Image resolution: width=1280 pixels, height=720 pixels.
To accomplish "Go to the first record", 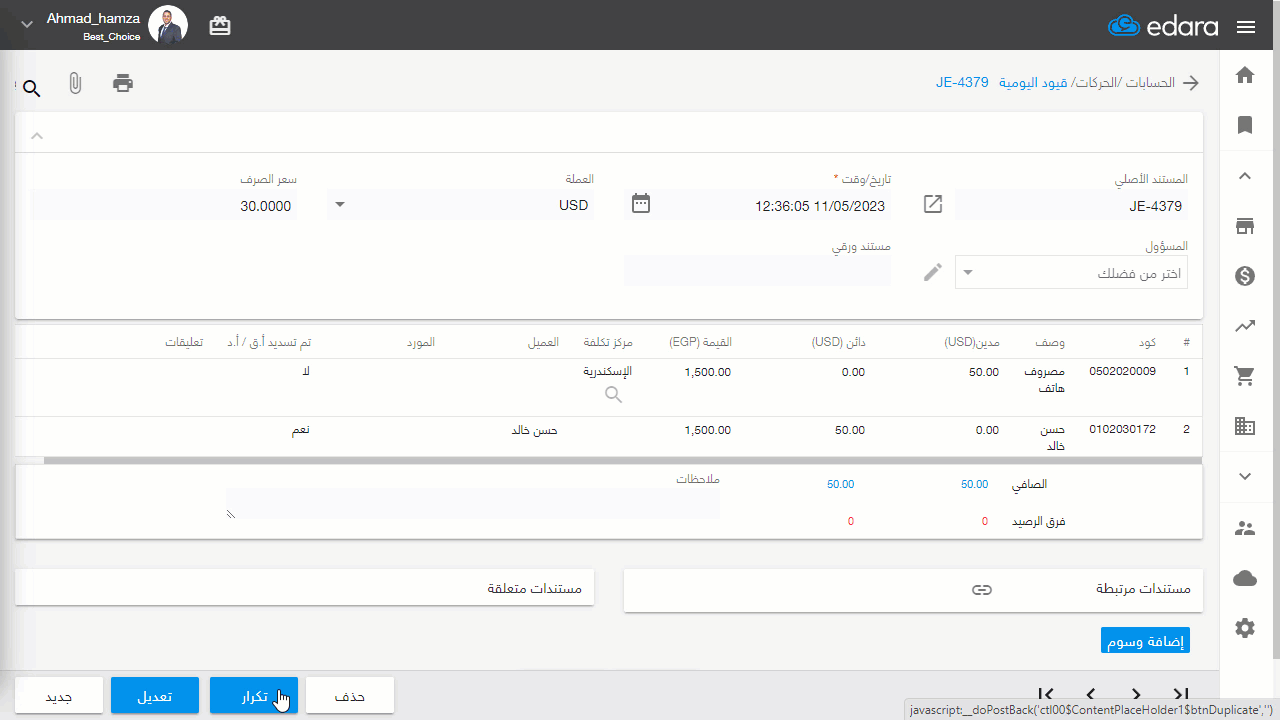I will (1046, 694).
